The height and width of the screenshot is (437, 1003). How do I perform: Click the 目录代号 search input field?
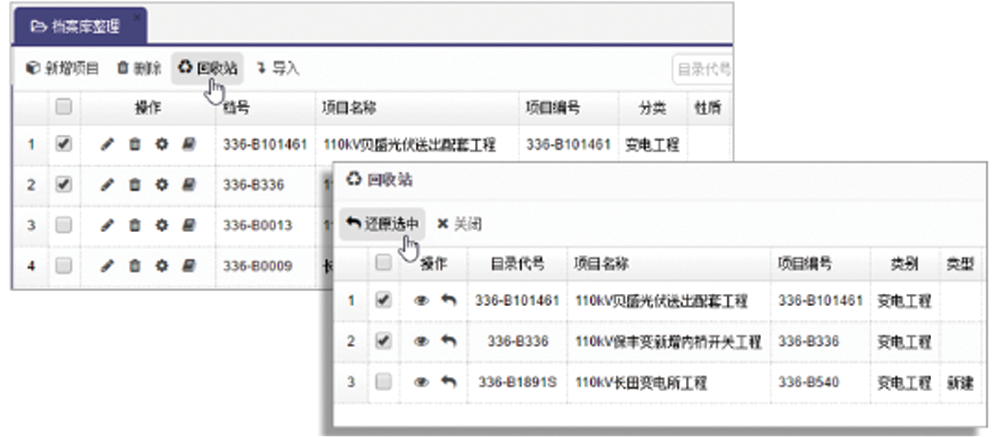coord(702,69)
